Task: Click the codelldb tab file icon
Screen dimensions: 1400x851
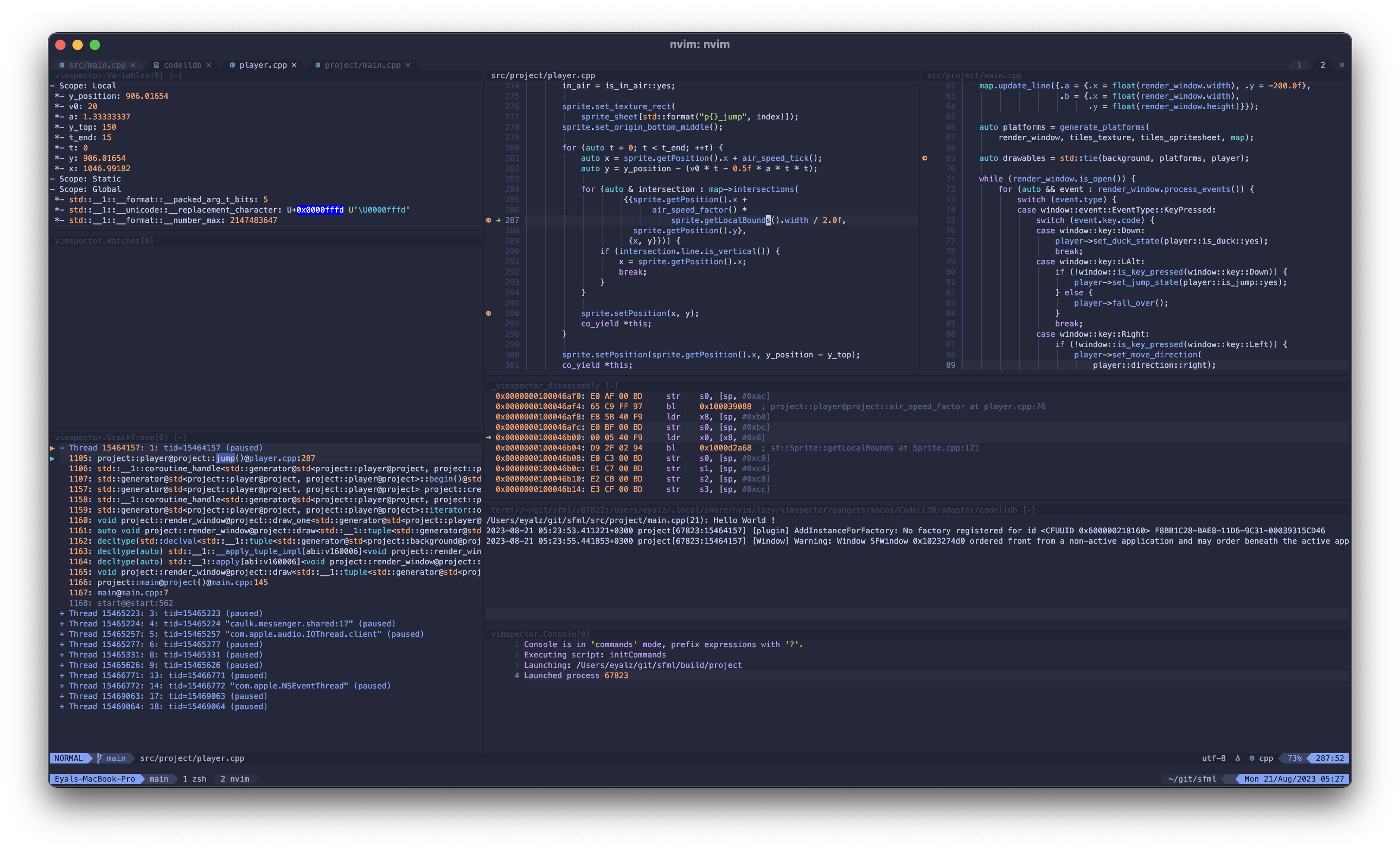Action: (x=156, y=65)
